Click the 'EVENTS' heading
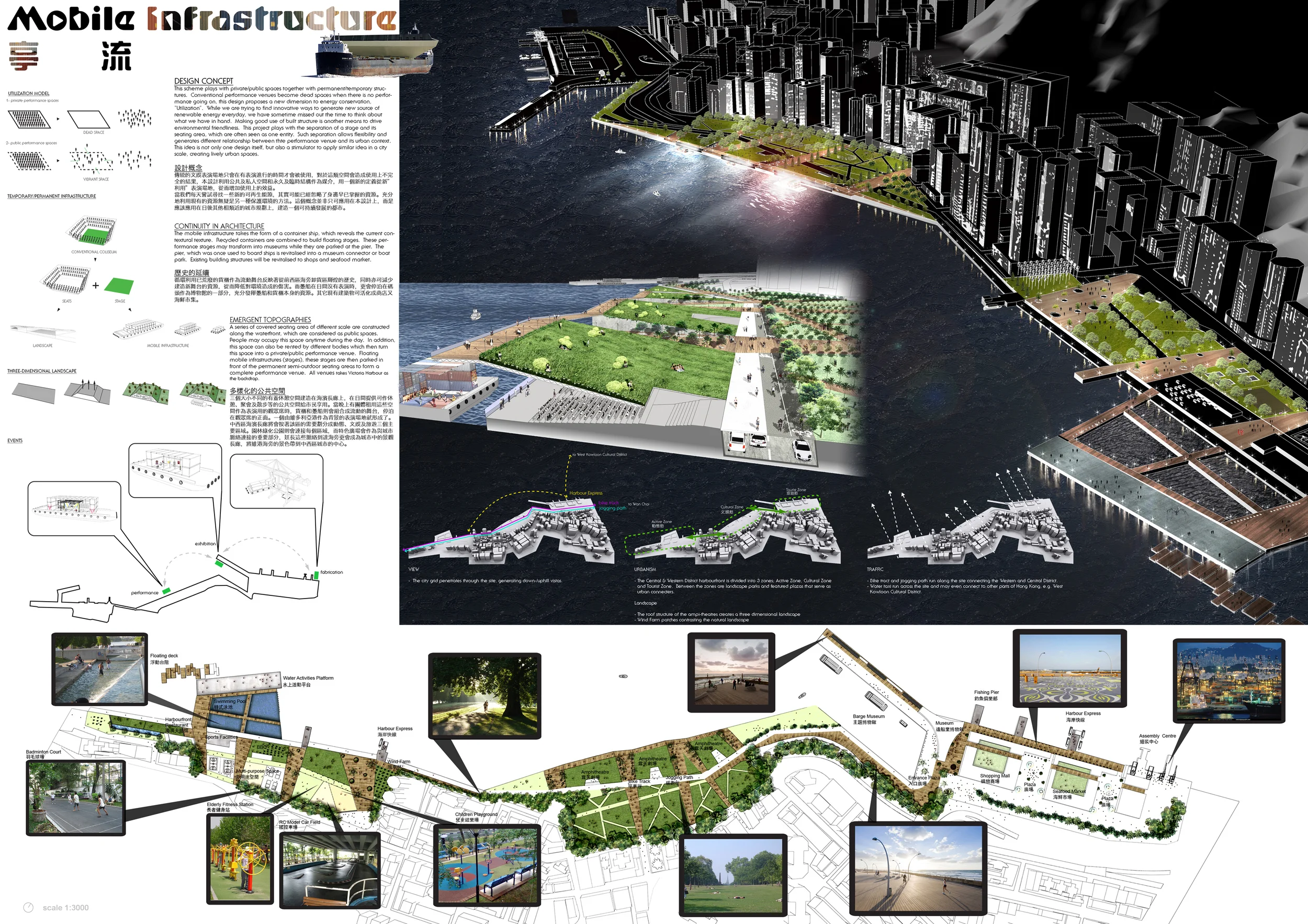The width and height of the screenshot is (1308, 924). click(15, 441)
